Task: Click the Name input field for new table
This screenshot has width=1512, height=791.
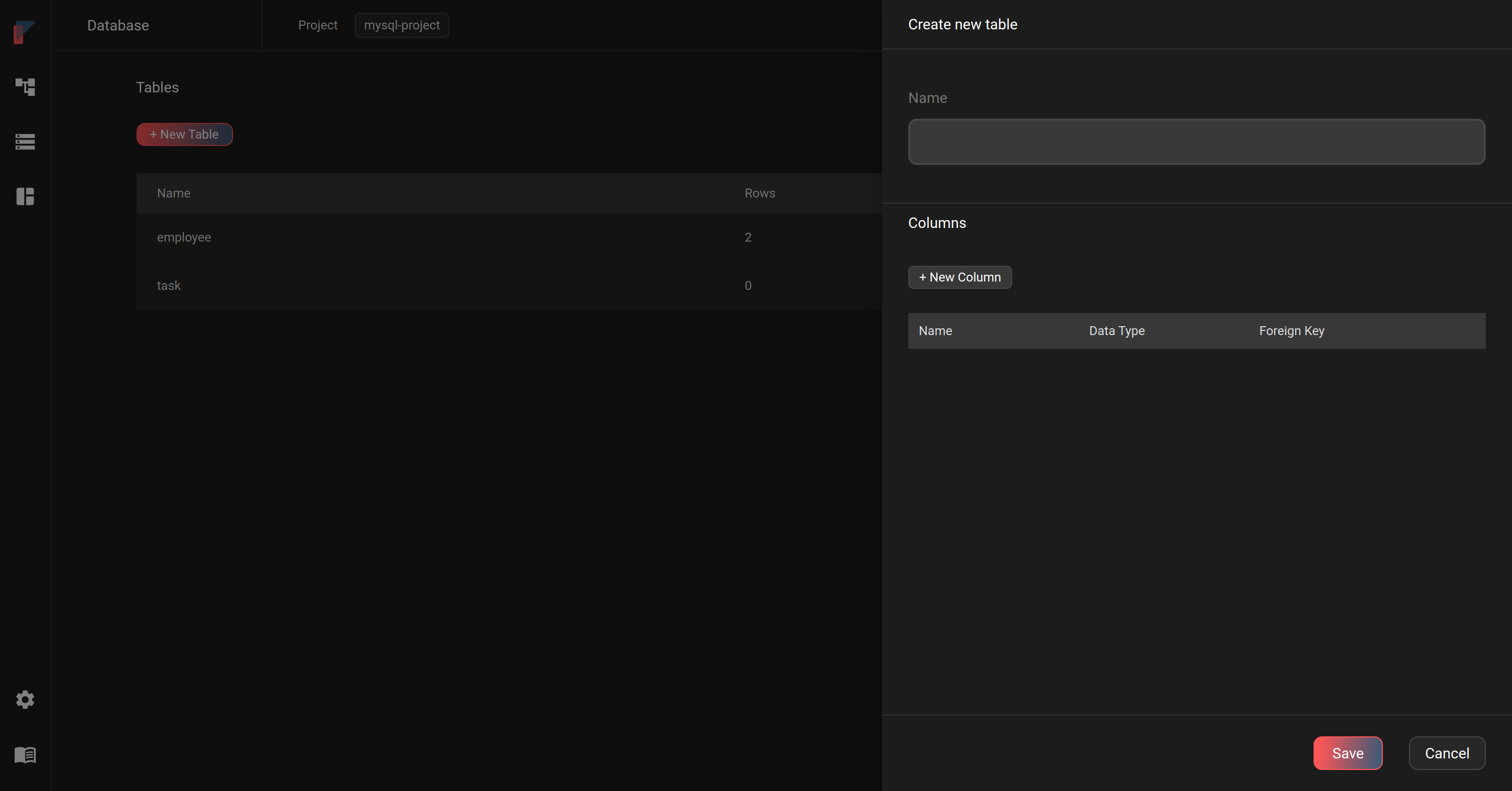Action: tap(1196, 141)
